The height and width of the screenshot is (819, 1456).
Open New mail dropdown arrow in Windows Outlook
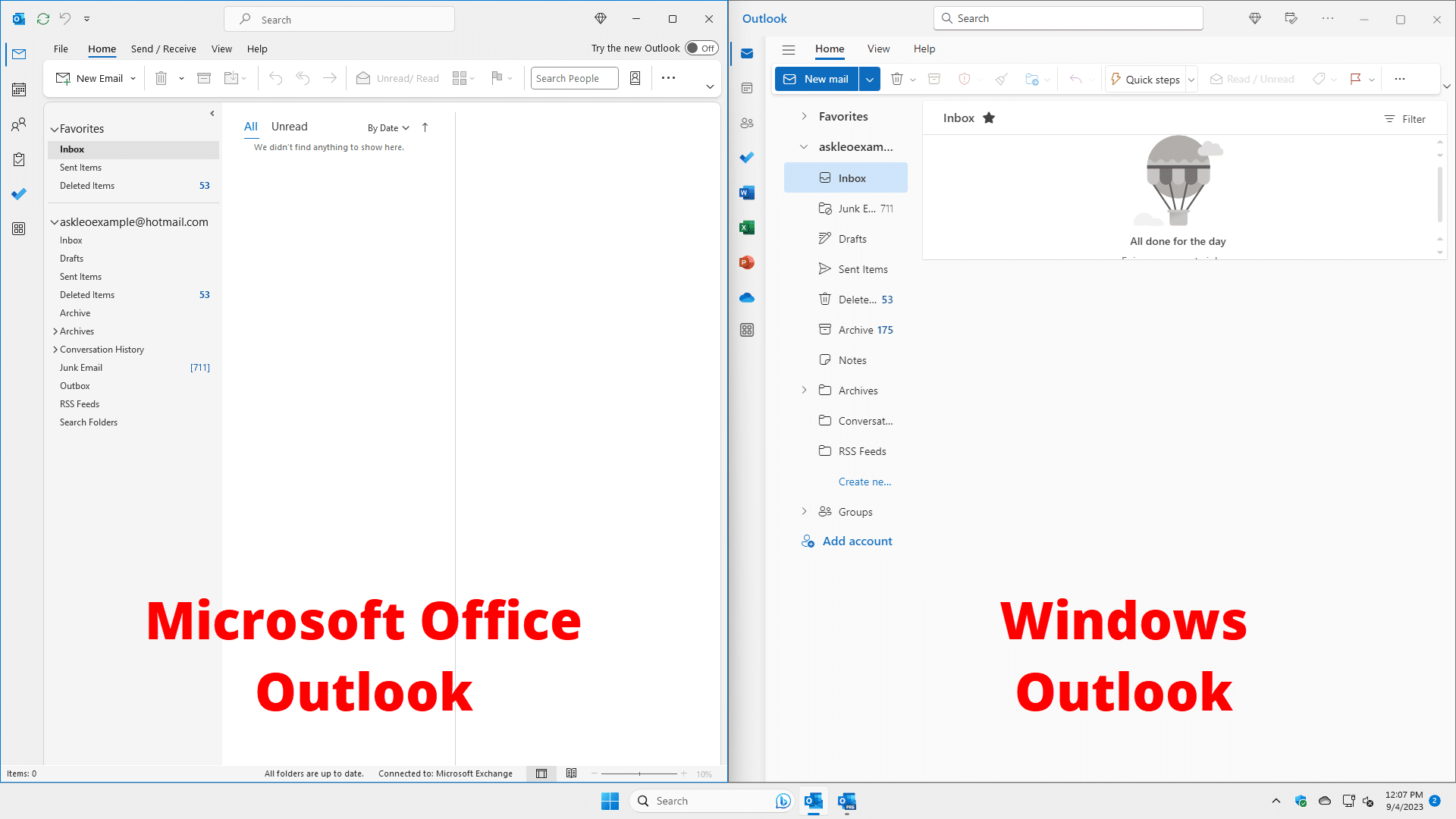[x=870, y=79]
